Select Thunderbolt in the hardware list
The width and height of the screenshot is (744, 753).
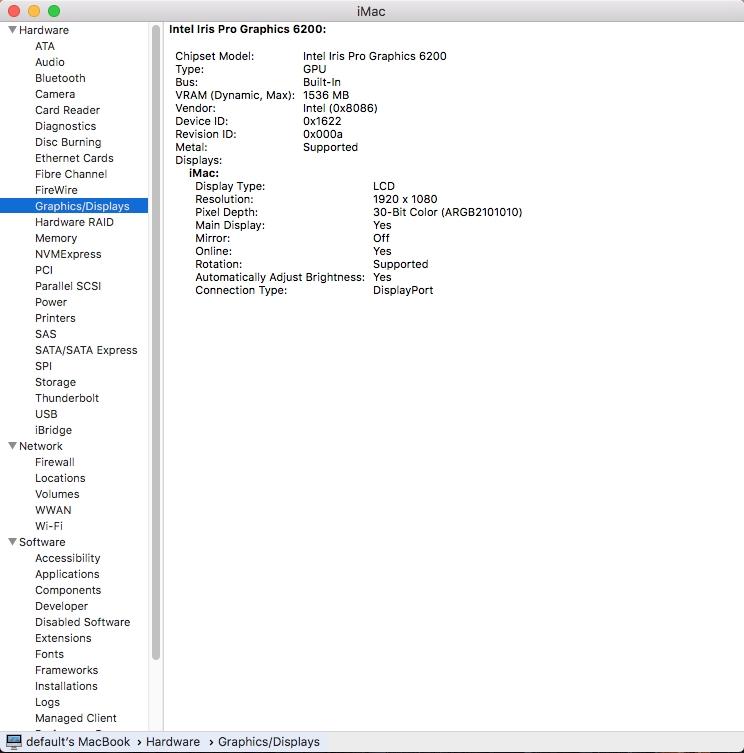tap(67, 398)
